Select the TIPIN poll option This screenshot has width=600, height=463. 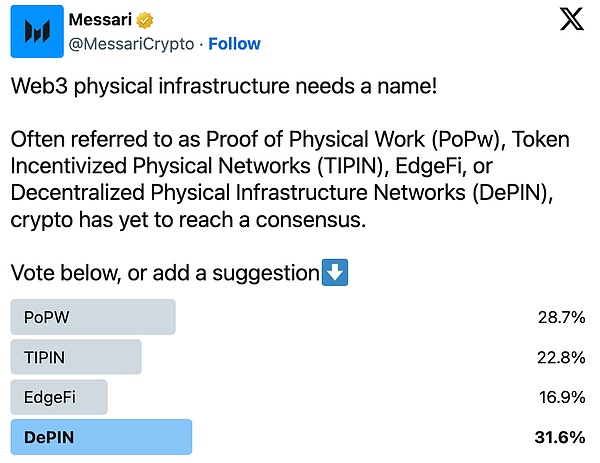[x=76, y=357]
